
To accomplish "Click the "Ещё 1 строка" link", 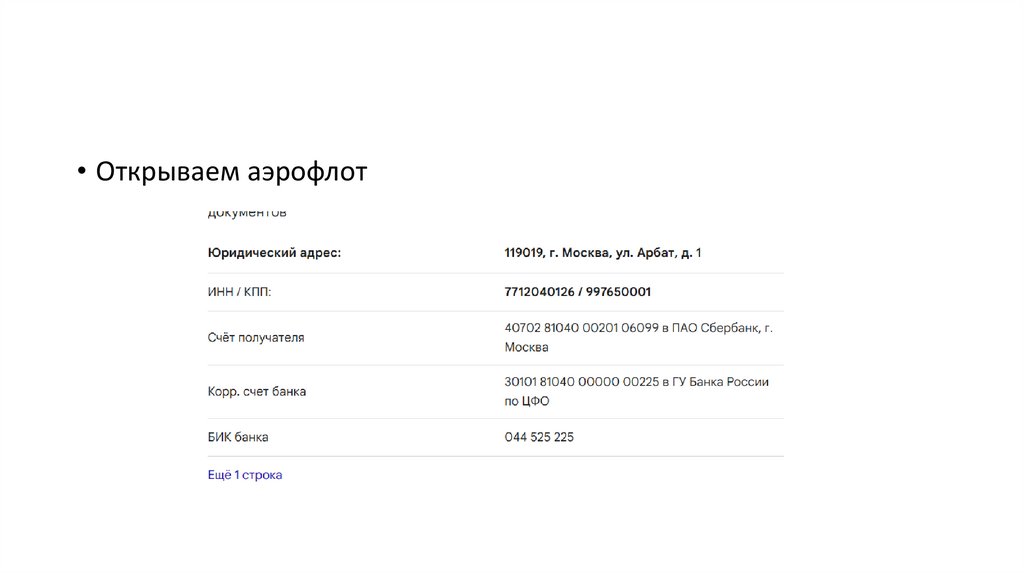I will 245,475.
